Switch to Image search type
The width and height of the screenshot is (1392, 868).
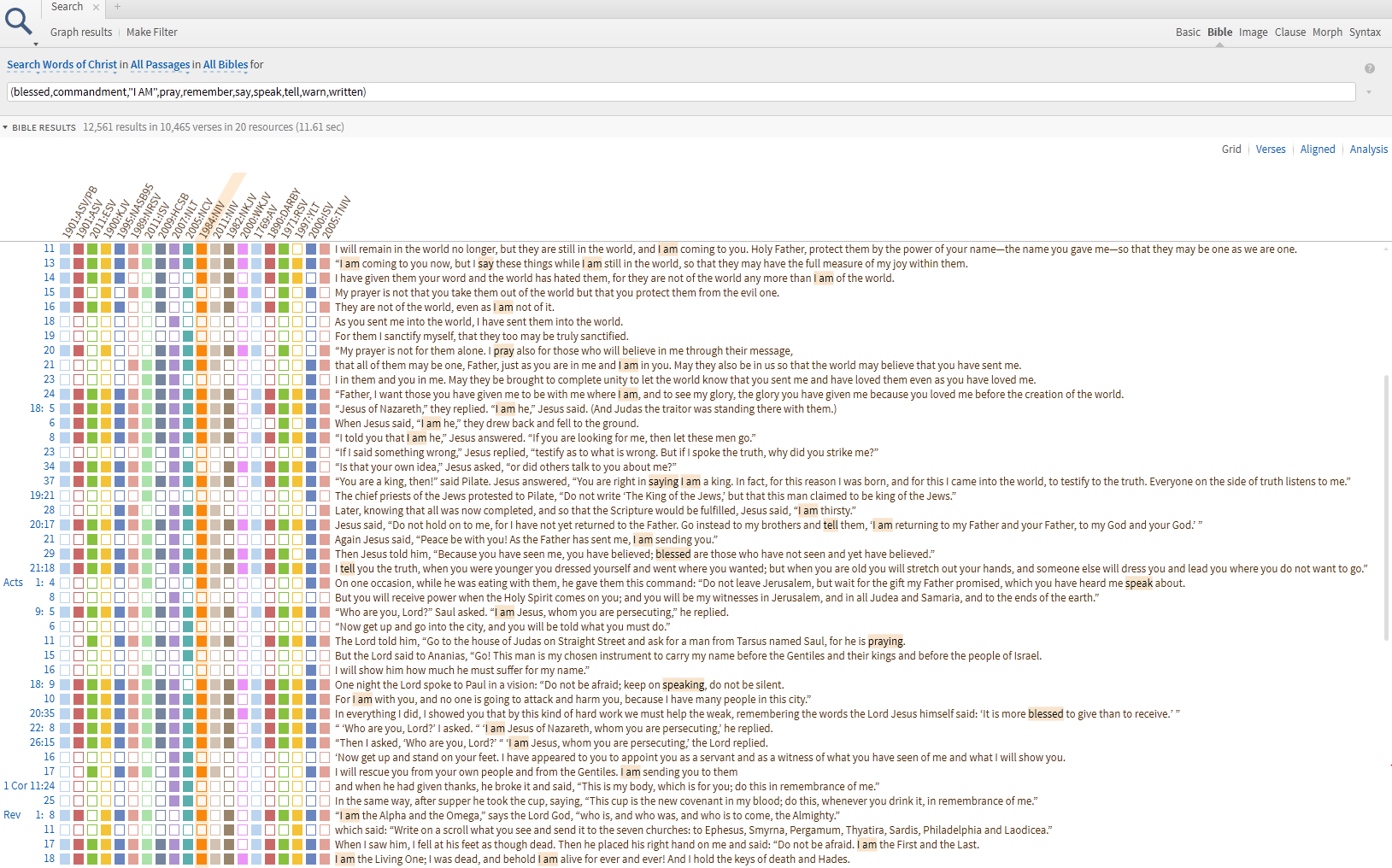click(x=1254, y=32)
